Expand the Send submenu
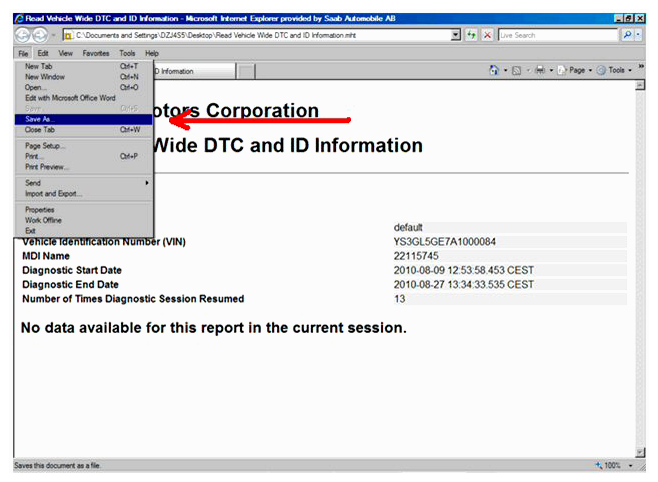This screenshot has width=658, height=482. [84, 183]
